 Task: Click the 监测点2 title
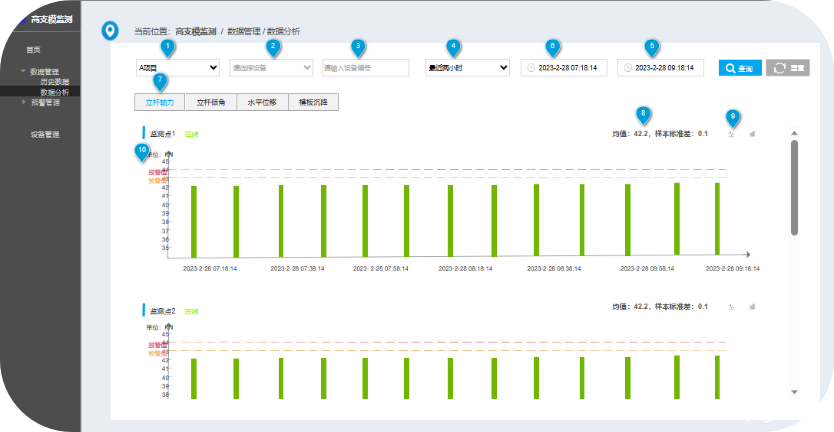[162, 311]
